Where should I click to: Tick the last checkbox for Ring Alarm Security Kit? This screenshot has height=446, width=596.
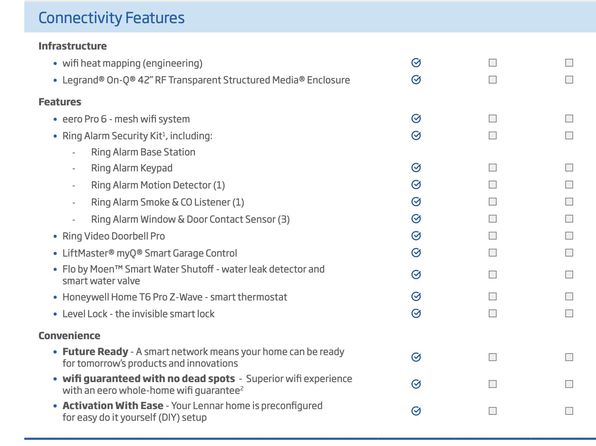point(569,135)
